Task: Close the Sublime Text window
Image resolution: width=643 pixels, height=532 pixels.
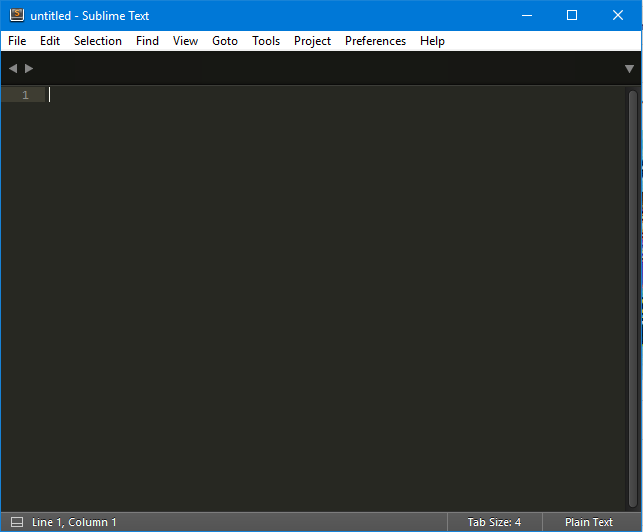Action: coord(618,16)
